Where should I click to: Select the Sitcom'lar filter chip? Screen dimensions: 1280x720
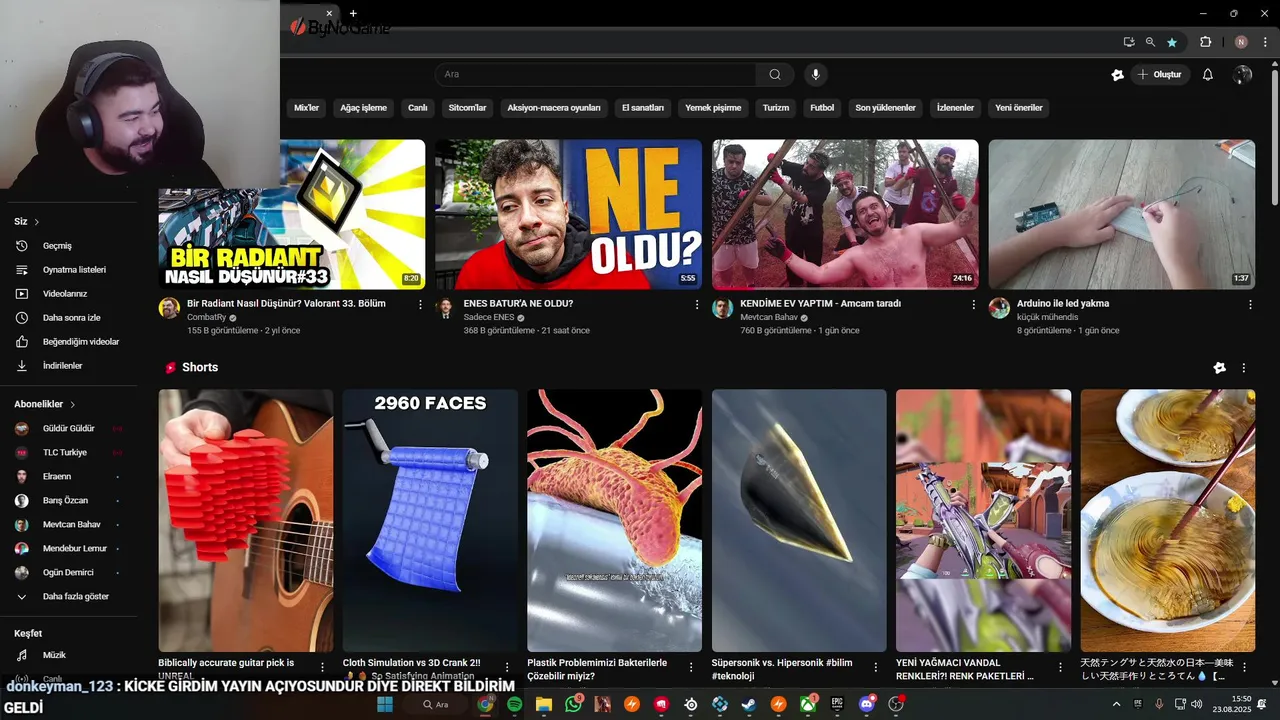[x=467, y=108]
